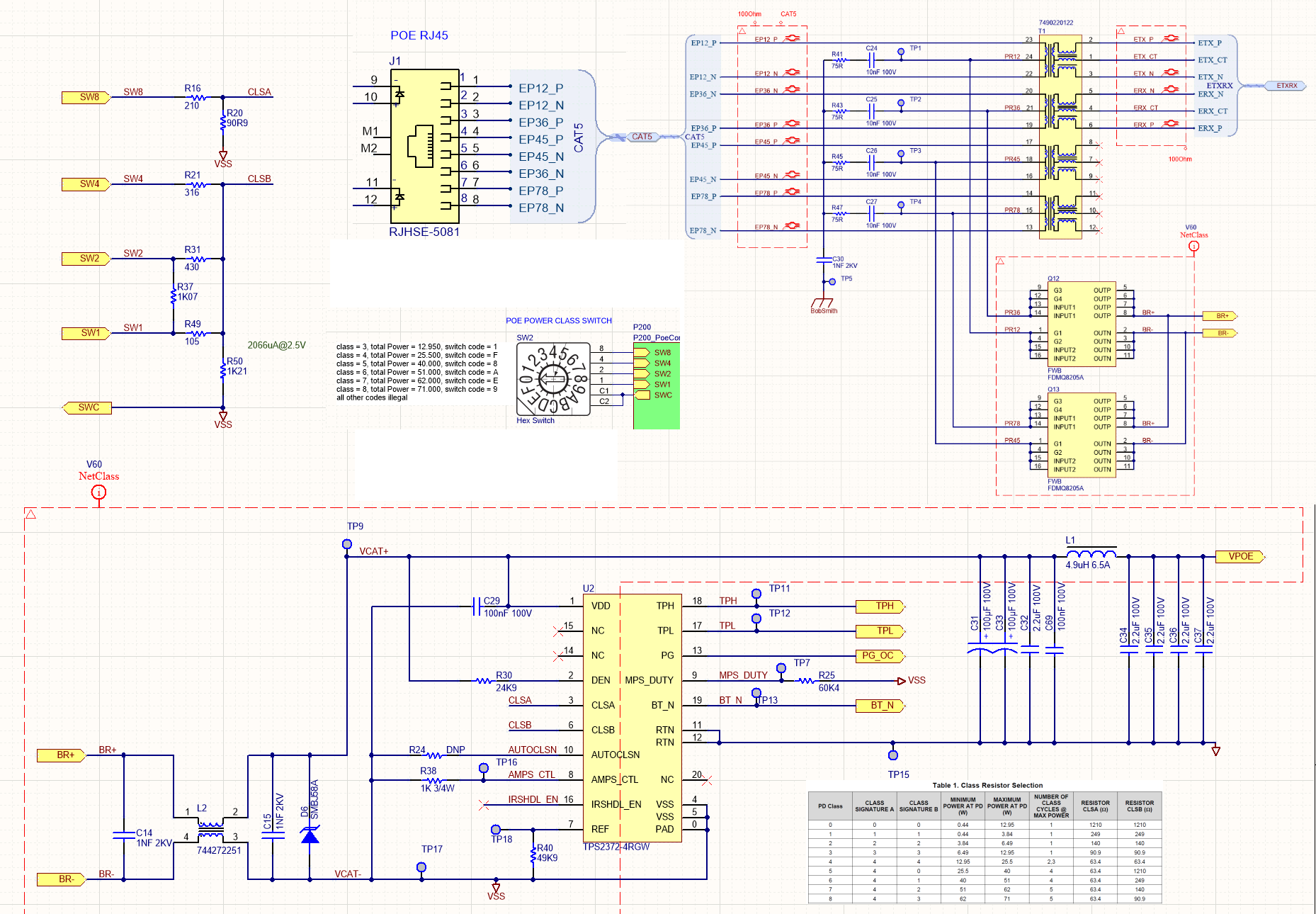Click the 'CLSB' net label near R21
The height and width of the screenshot is (914, 1316).
coord(259,179)
